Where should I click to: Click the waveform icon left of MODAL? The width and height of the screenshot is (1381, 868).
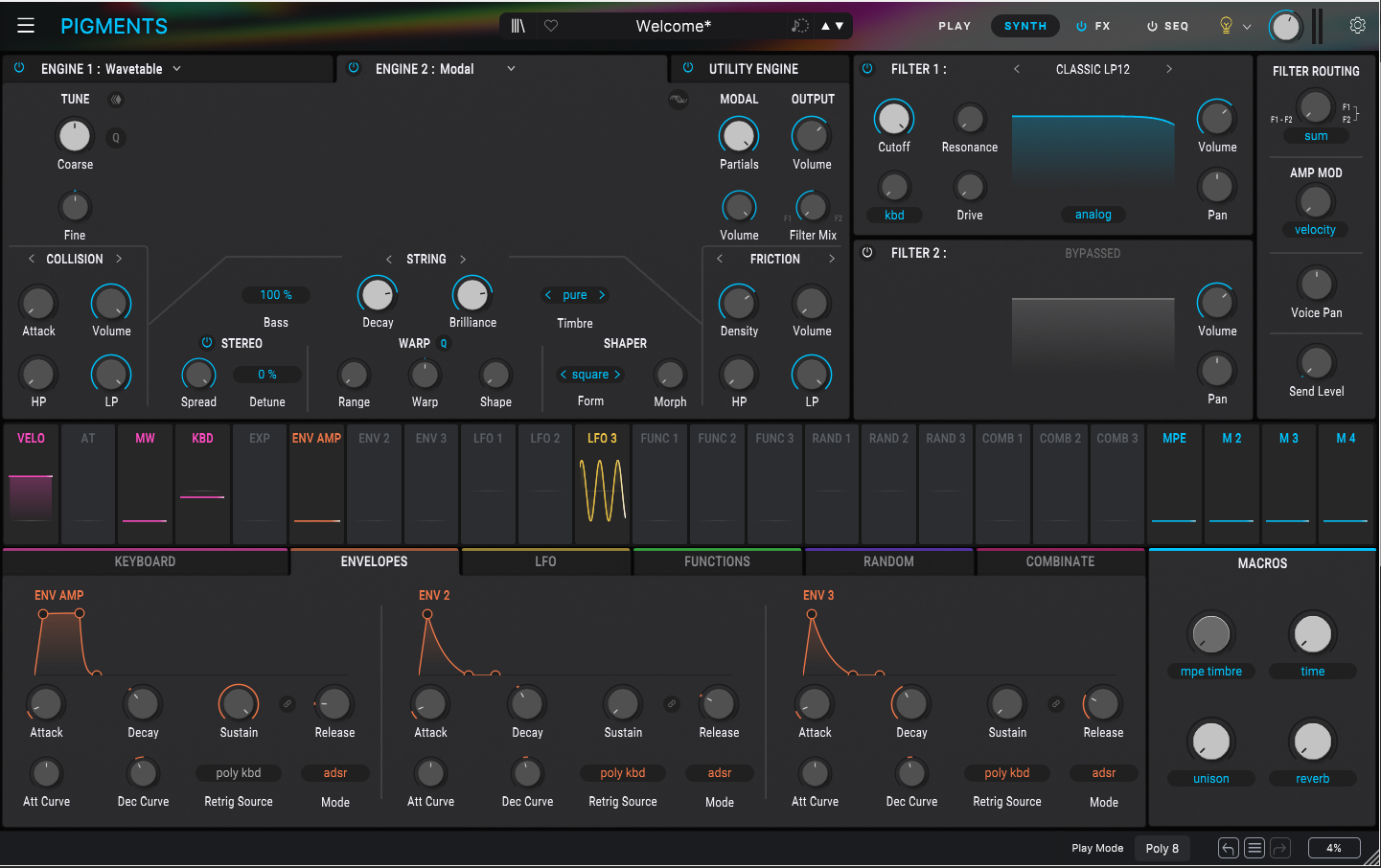click(679, 100)
